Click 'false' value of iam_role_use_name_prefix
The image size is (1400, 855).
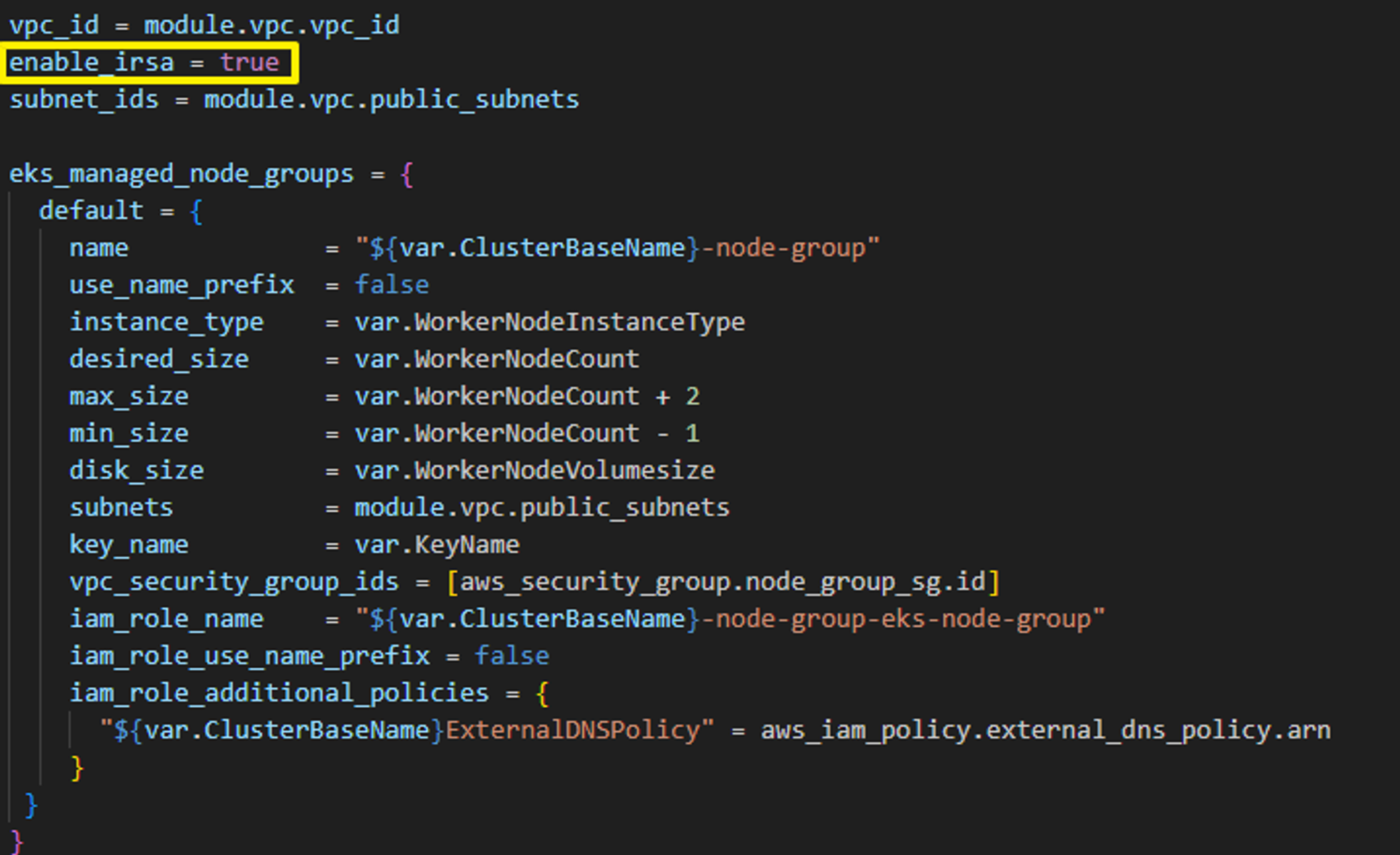[x=511, y=656]
